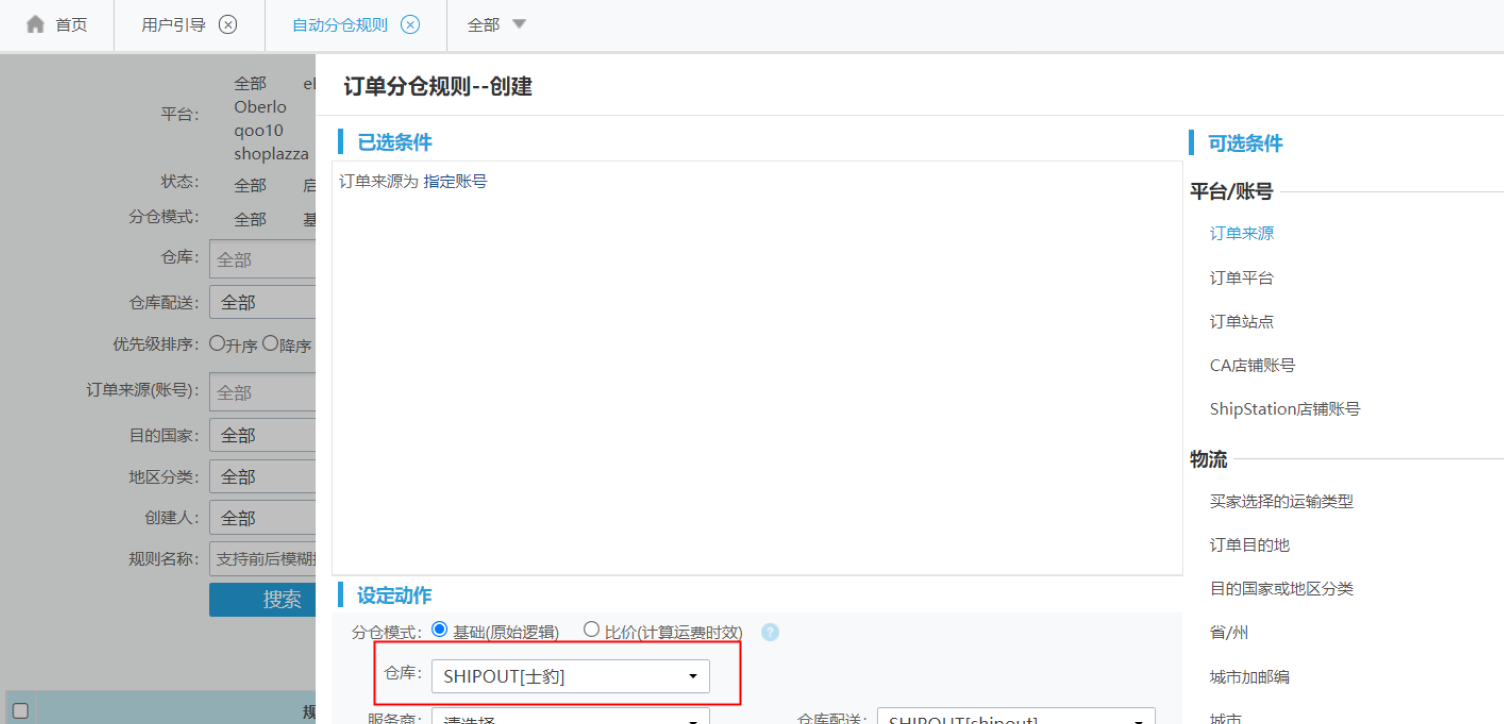1504x724 pixels.
Task: Expand the 全部 tab dropdown arrow
Action: pyautogui.click(x=519, y=25)
